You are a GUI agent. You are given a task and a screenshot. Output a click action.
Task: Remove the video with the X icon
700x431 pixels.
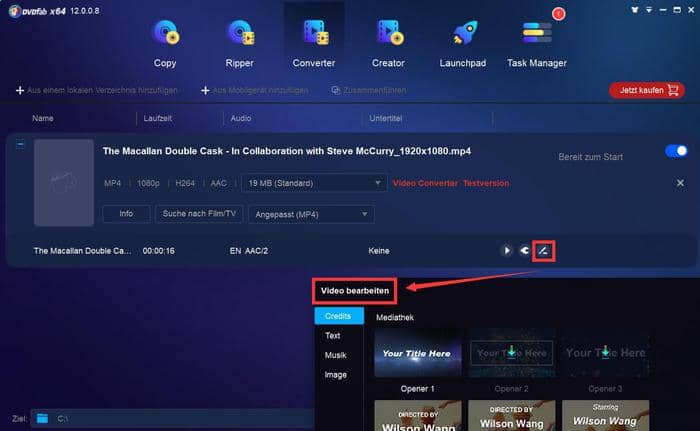680,183
